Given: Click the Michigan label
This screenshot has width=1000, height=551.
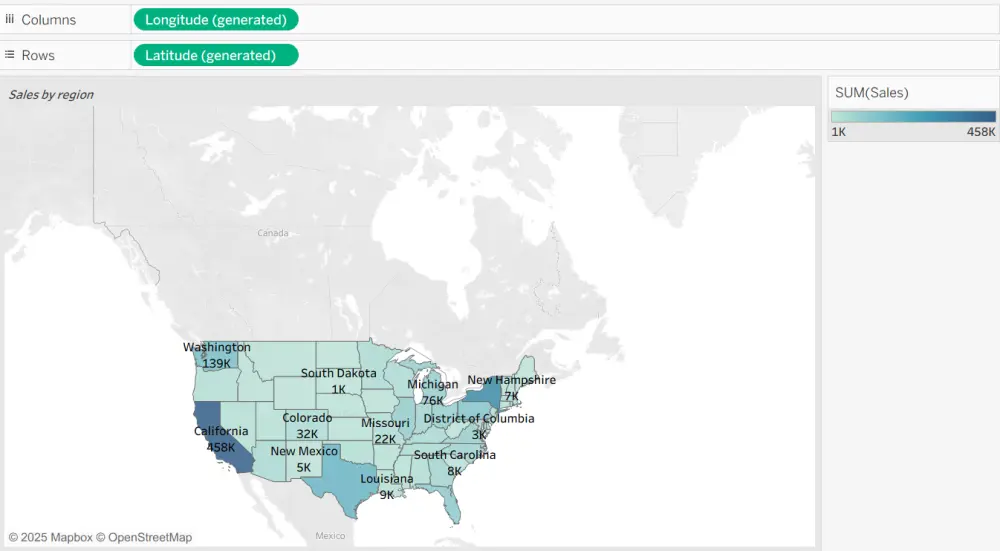Looking at the screenshot, I should point(433,384).
